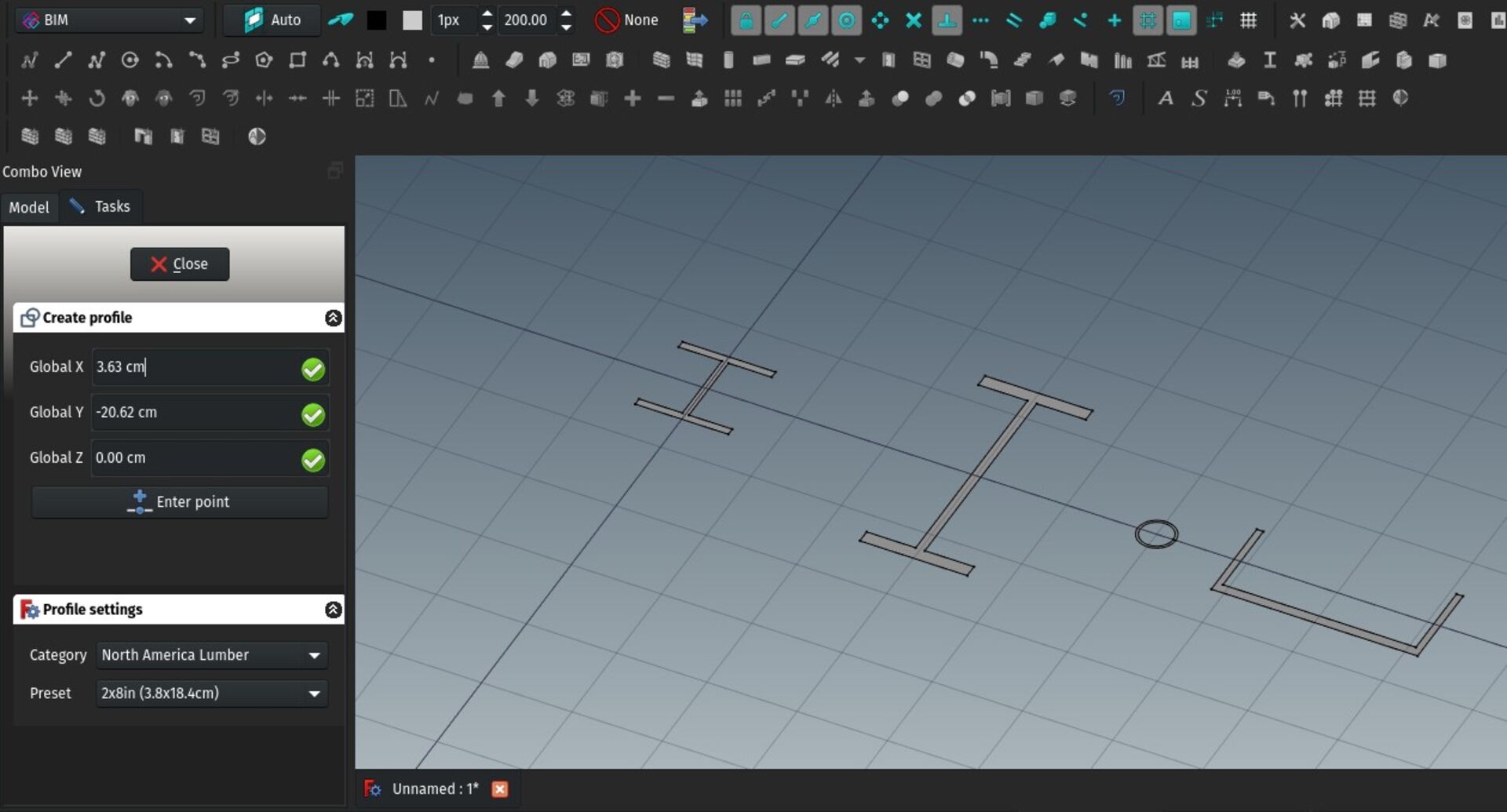The height and width of the screenshot is (812, 1507).
Task: Open the black line color swatch
Action: [x=377, y=20]
